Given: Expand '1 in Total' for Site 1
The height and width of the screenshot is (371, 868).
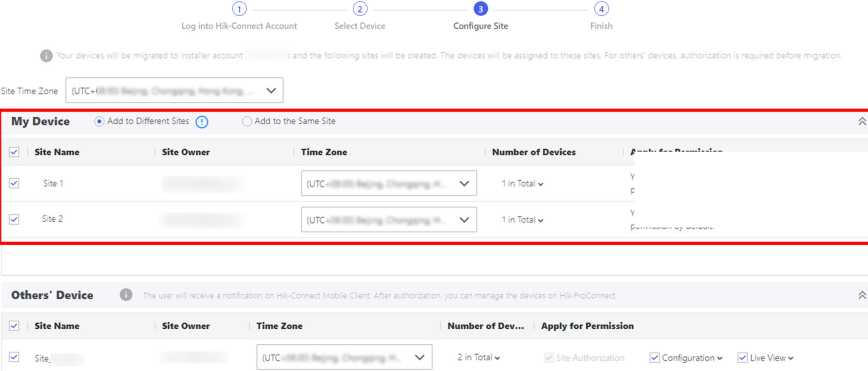Looking at the screenshot, I should pos(522,183).
